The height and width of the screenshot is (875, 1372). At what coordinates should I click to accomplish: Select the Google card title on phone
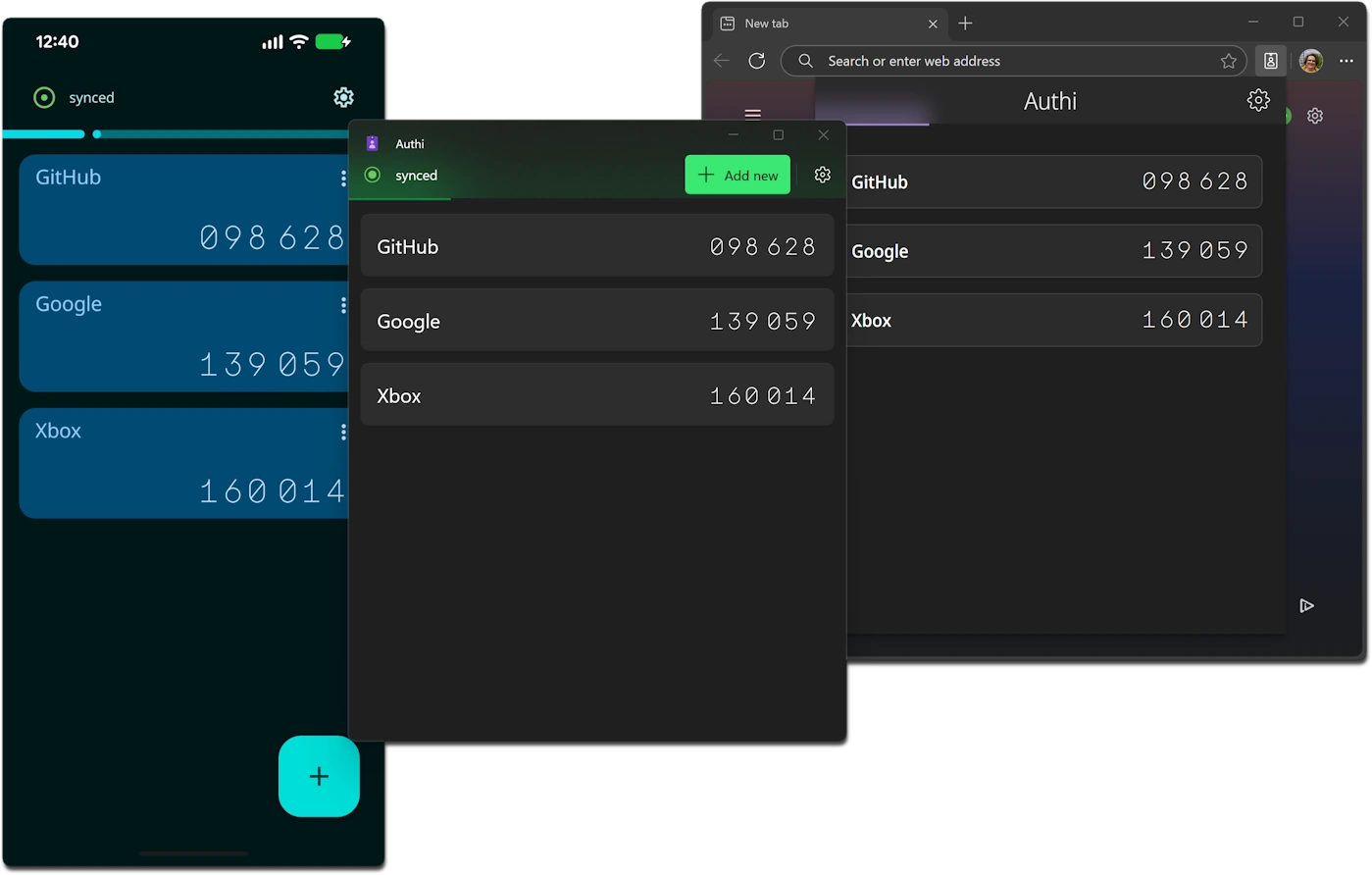click(69, 304)
